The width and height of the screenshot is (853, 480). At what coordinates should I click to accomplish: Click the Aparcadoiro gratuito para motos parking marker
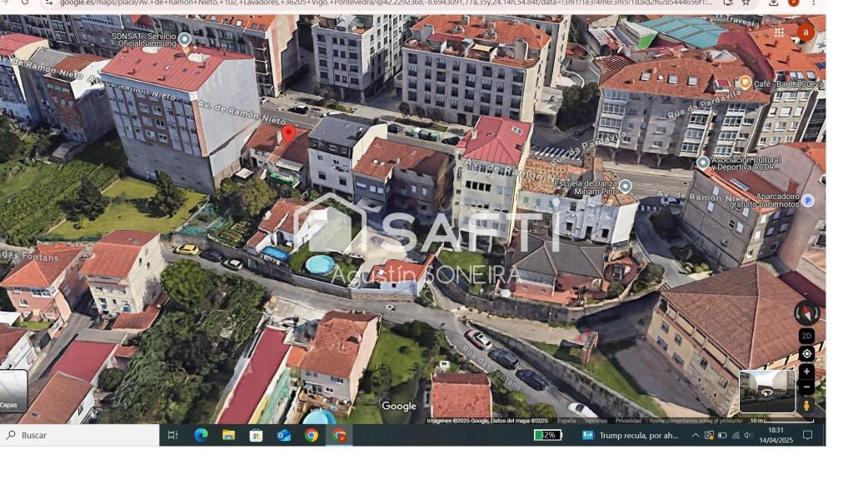[807, 200]
